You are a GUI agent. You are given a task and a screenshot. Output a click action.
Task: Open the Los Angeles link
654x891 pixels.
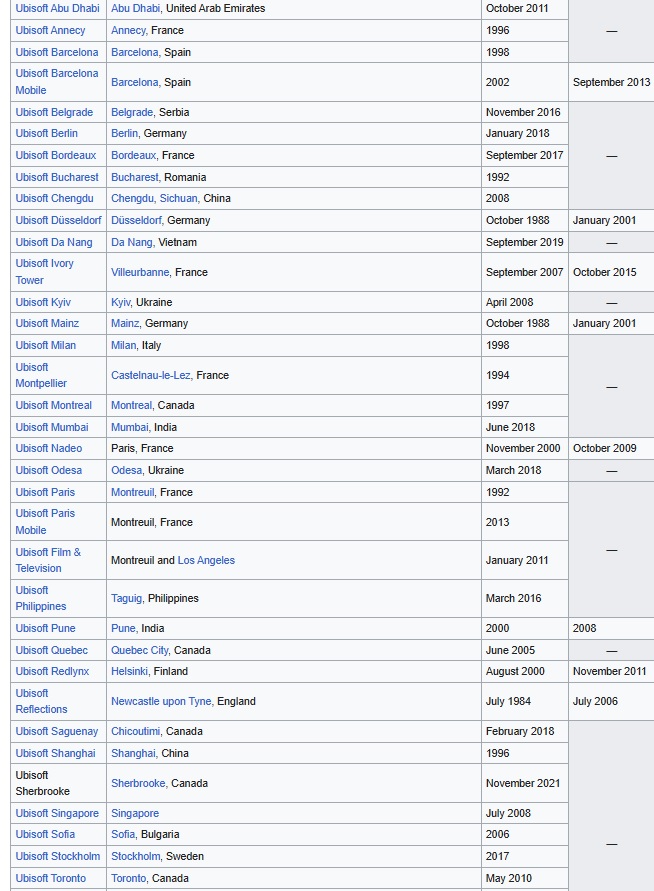[x=206, y=560]
